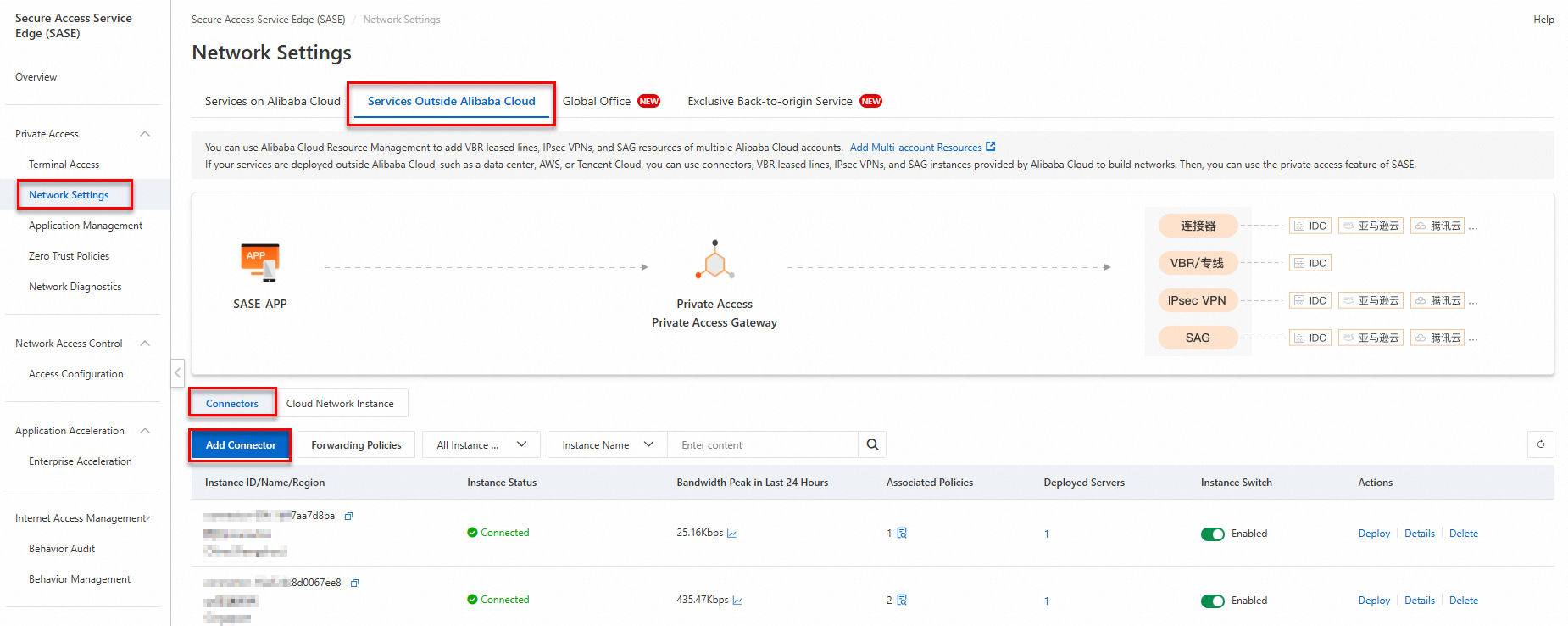Open bandwidth chart icon beside 25.16Kbps
The width and height of the screenshot is (1568, 626).
pos(731,534)
